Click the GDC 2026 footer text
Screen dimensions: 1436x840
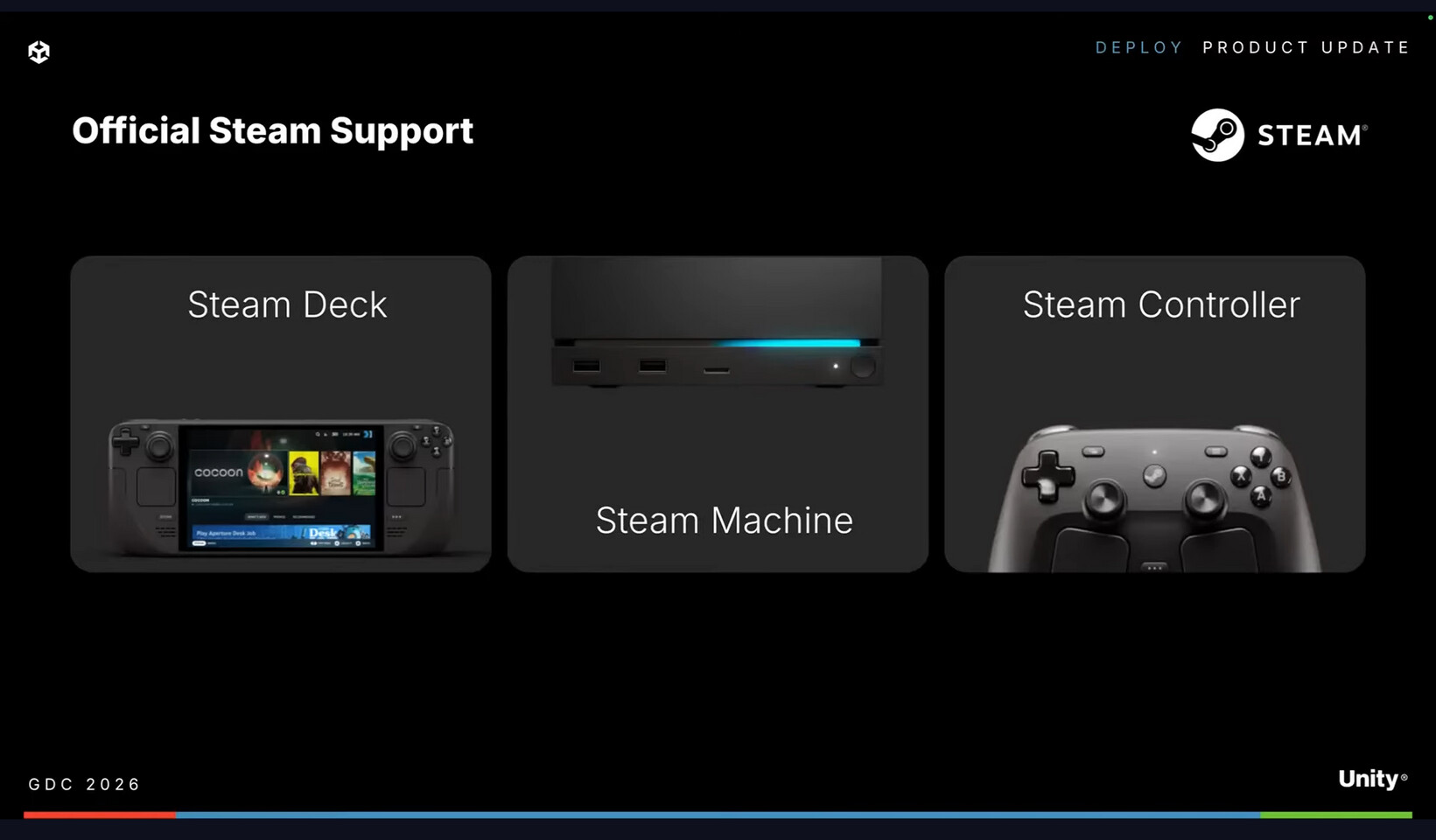[x=84, y=784]
